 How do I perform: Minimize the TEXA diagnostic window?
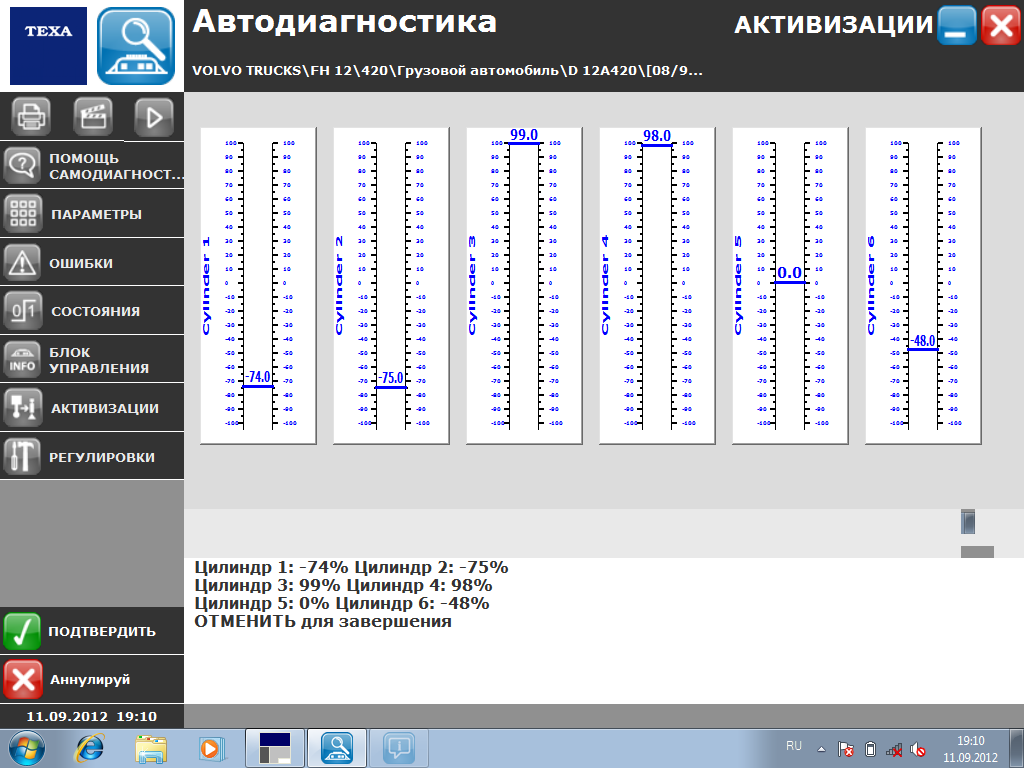[x=956, y=25]
